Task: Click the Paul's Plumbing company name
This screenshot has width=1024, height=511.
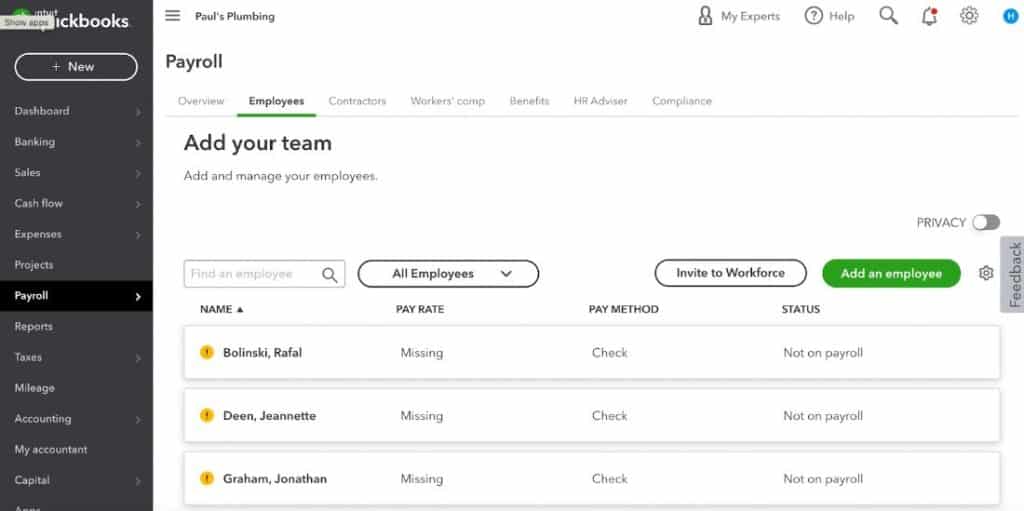Action: point(235,16)
